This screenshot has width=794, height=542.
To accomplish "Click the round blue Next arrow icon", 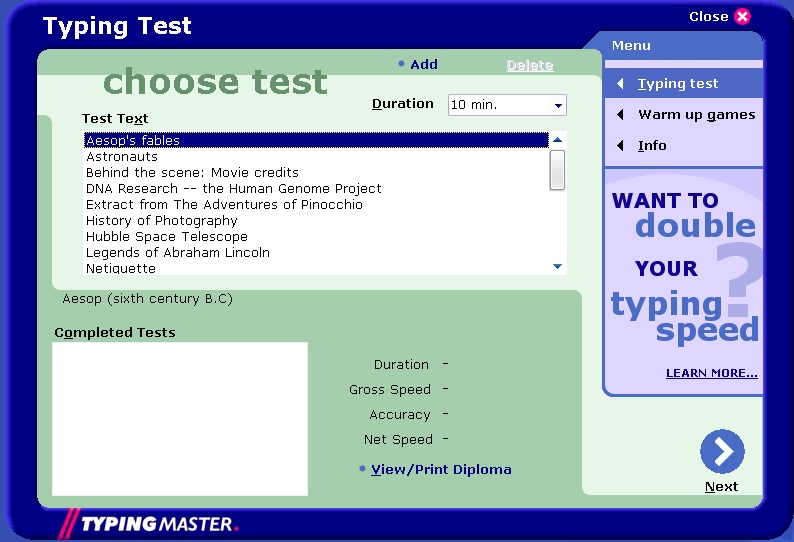I will [722, 451].
